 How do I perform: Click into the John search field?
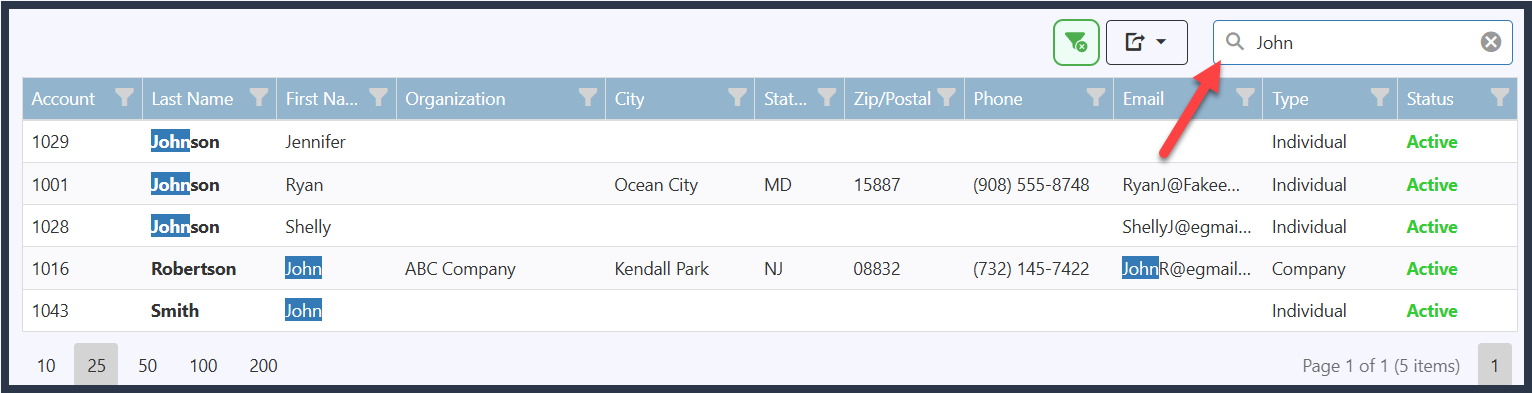(x=1362, y=43)
